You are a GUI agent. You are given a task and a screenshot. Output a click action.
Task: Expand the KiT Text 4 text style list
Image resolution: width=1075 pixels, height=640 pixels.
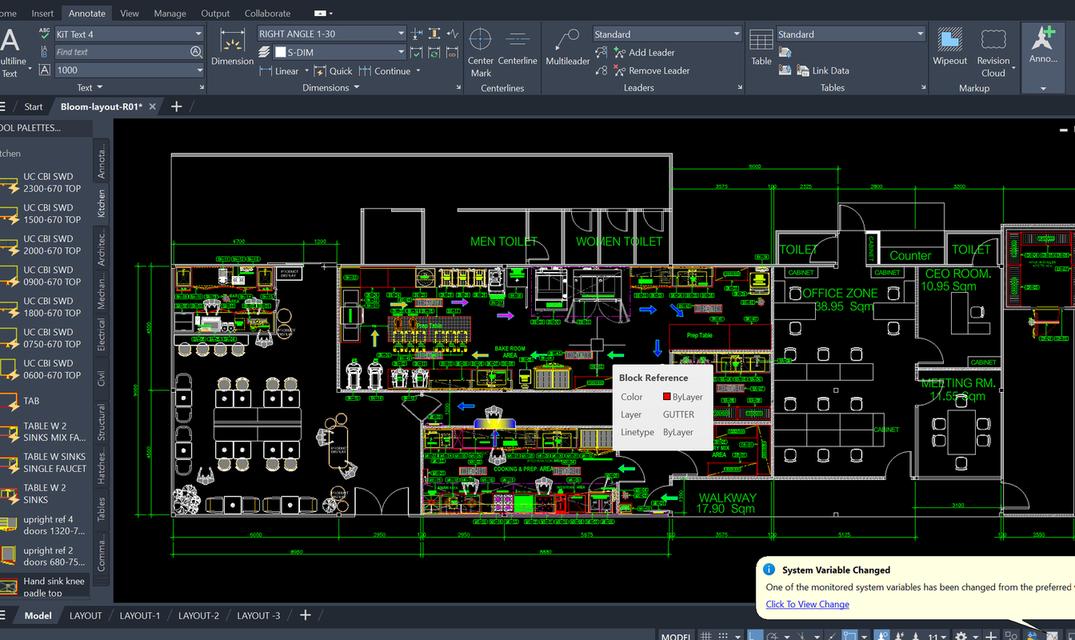pos(198,33)
